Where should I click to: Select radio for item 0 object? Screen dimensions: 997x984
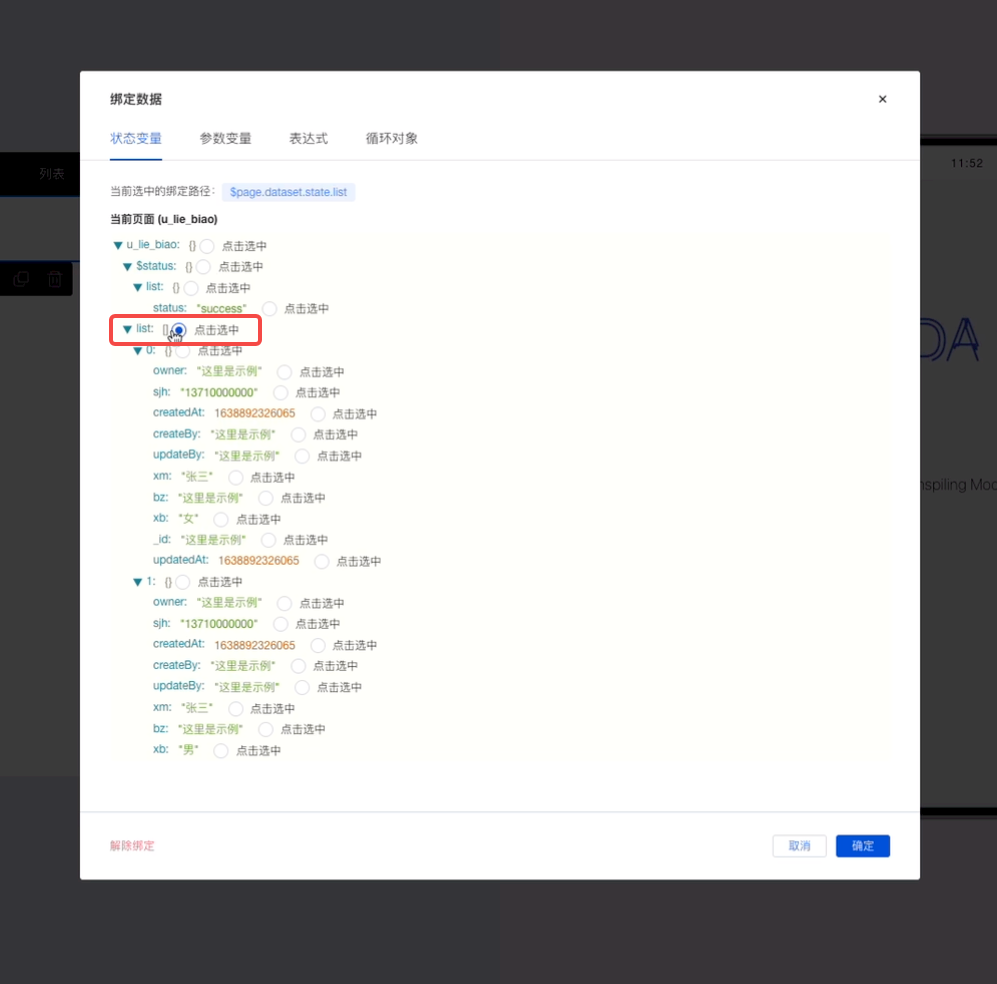182,351
